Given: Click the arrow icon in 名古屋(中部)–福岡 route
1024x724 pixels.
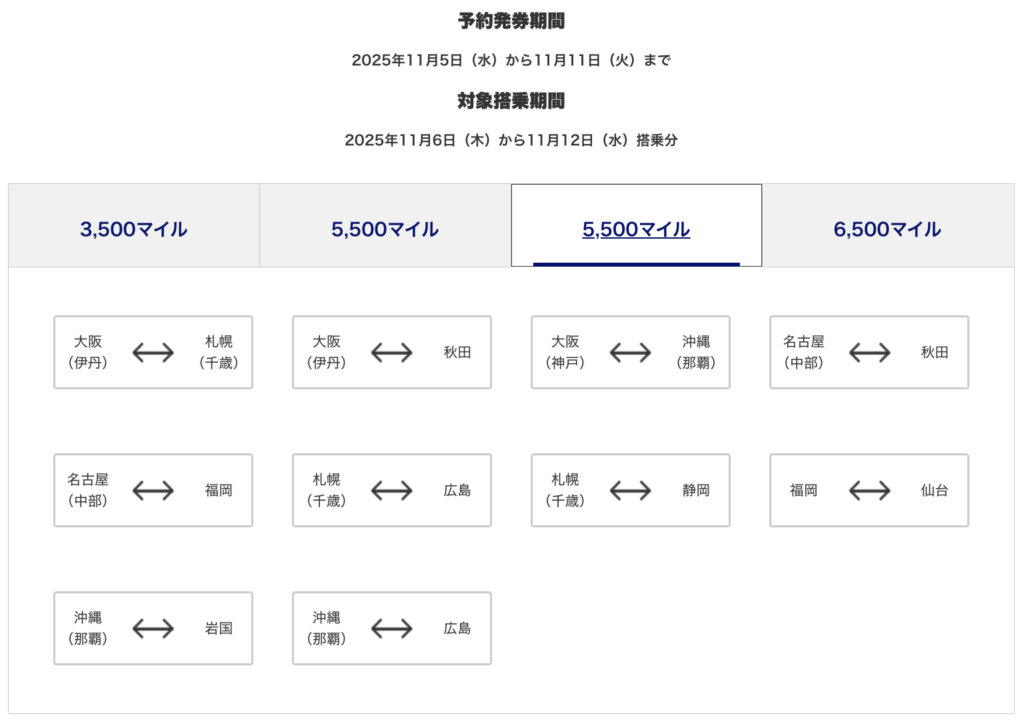Looking at the screenshot, I should [x=153, y=491].
